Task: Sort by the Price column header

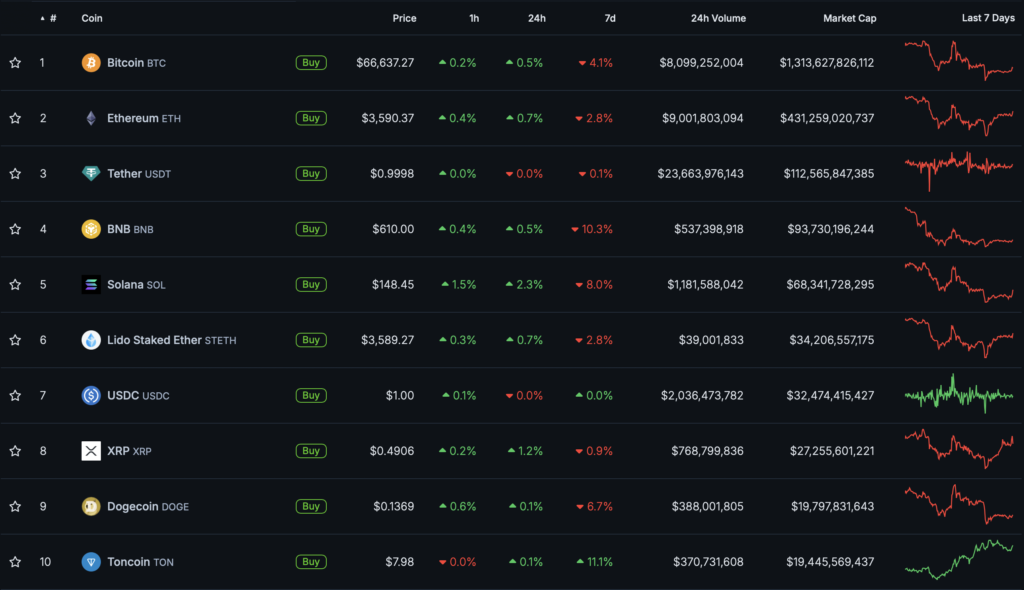Action: click(404, 18)
